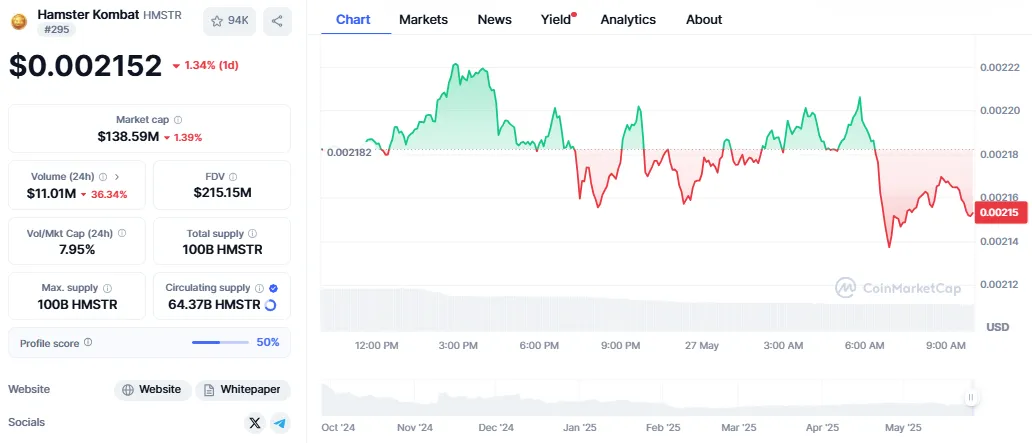Click the Market cap info icon
Screen dimensions: 1032x443
click(x=178, y=119)
